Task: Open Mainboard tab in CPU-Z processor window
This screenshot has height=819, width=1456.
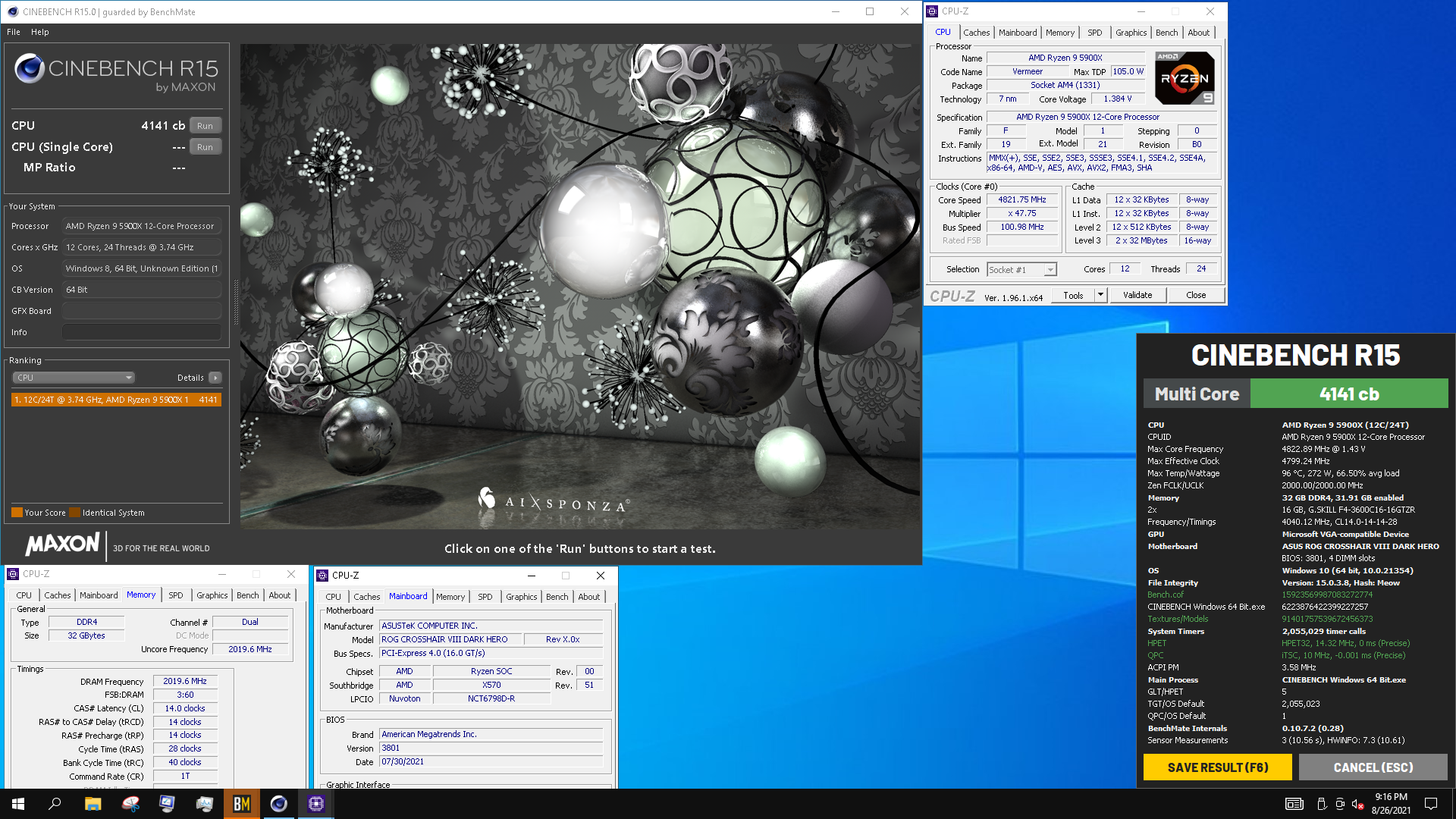Action: [x=1018, y=33]
